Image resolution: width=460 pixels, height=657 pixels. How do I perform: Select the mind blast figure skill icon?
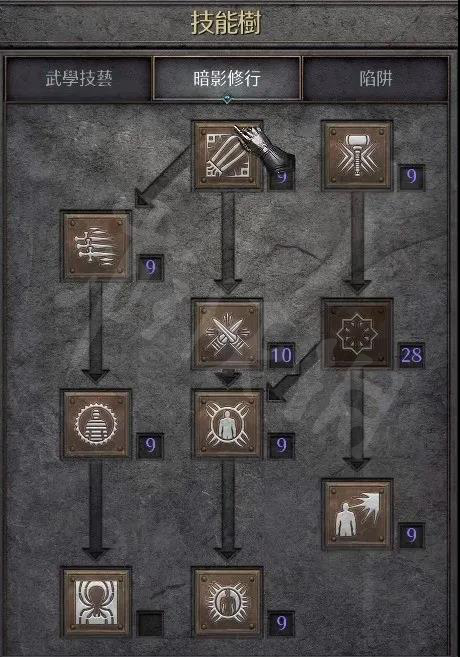[x=357, y=514]
